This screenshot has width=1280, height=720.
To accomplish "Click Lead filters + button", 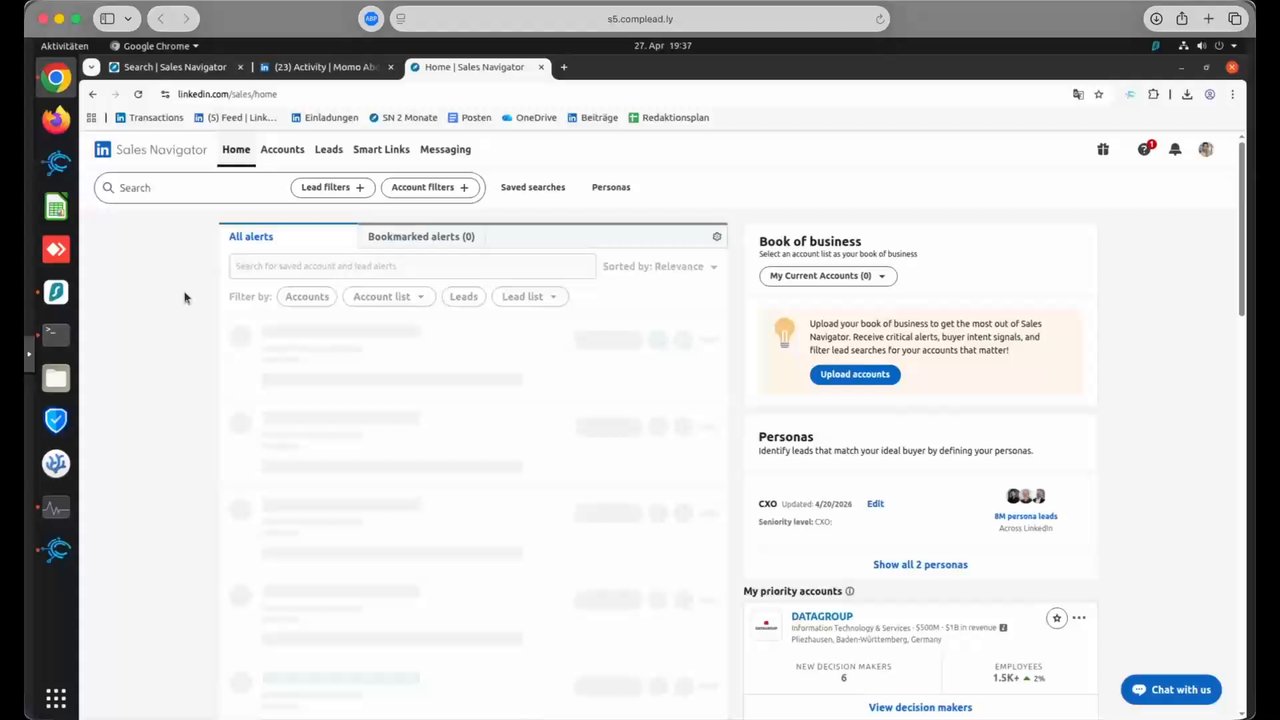I will tap(333, 187).
